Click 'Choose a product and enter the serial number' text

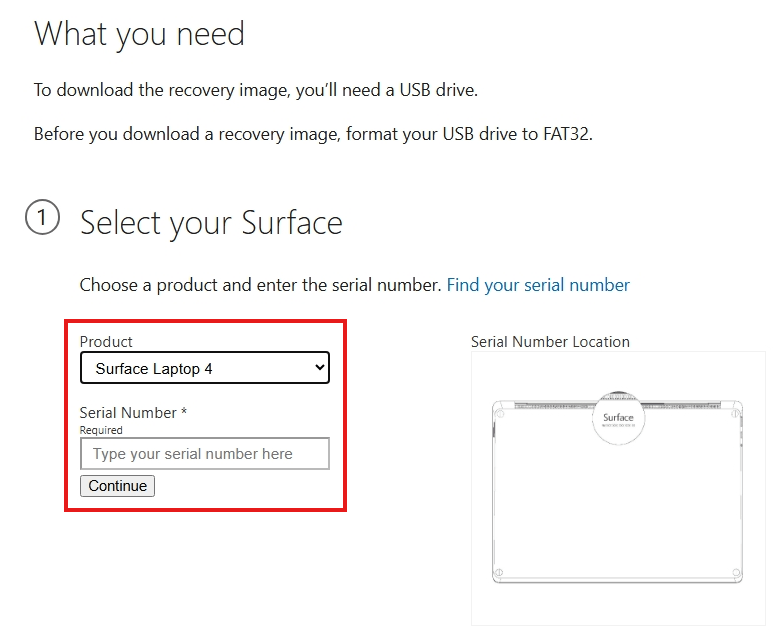[x=260, y=285]
